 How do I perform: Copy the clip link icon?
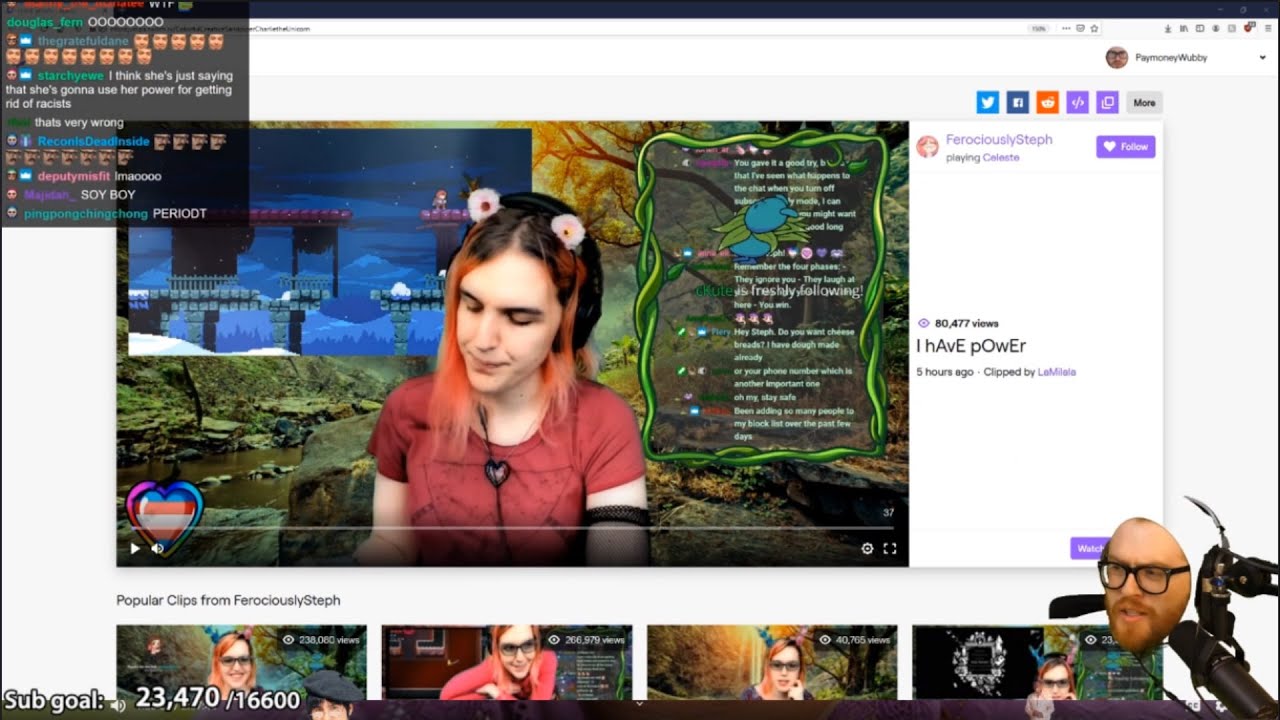click(1108, 102)
